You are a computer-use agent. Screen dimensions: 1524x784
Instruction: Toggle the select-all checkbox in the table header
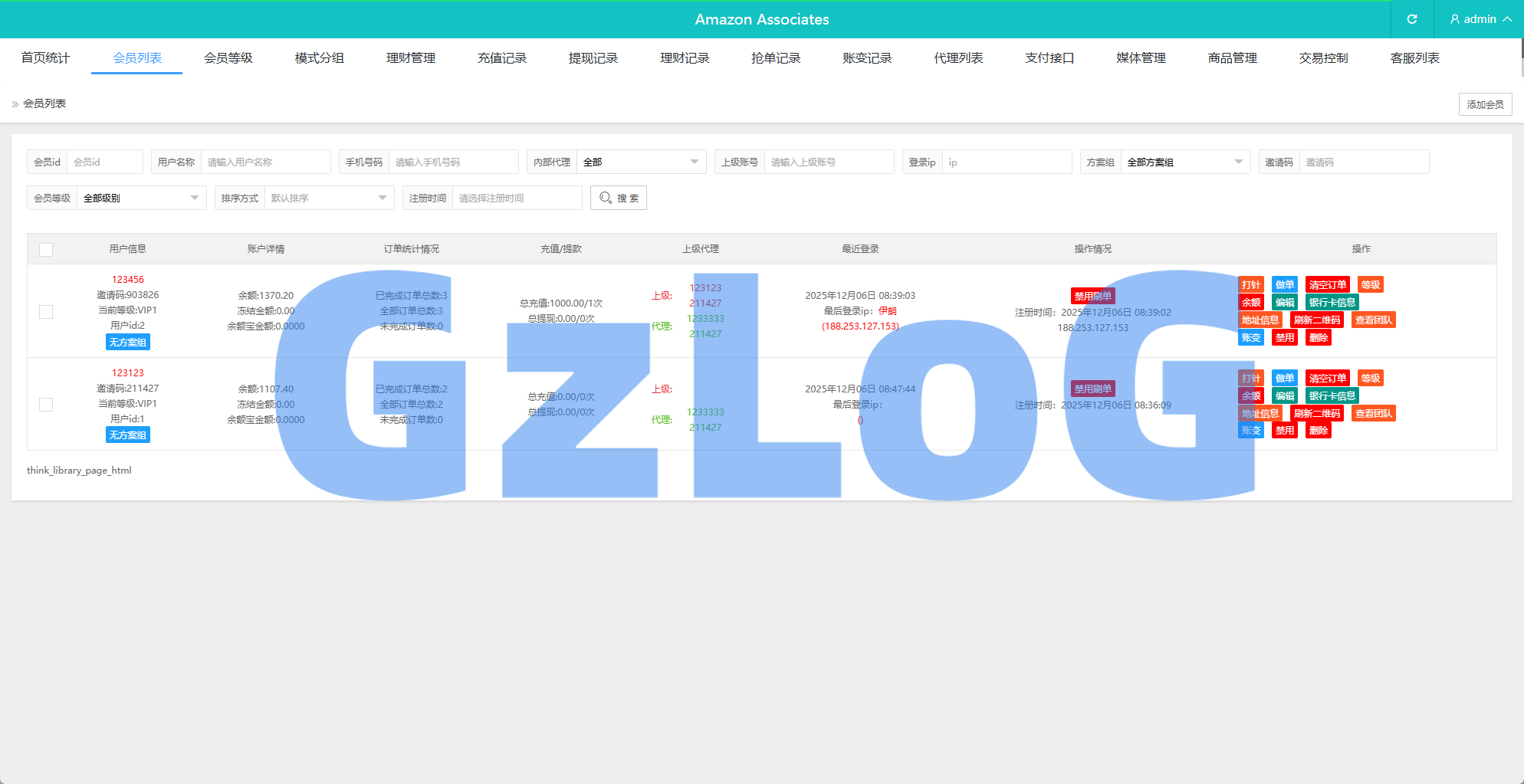[46, 250]
